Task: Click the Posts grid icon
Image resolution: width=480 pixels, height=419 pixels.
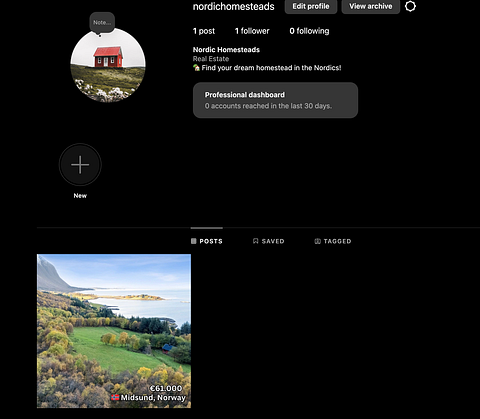Action: click(x=194, y=241)
